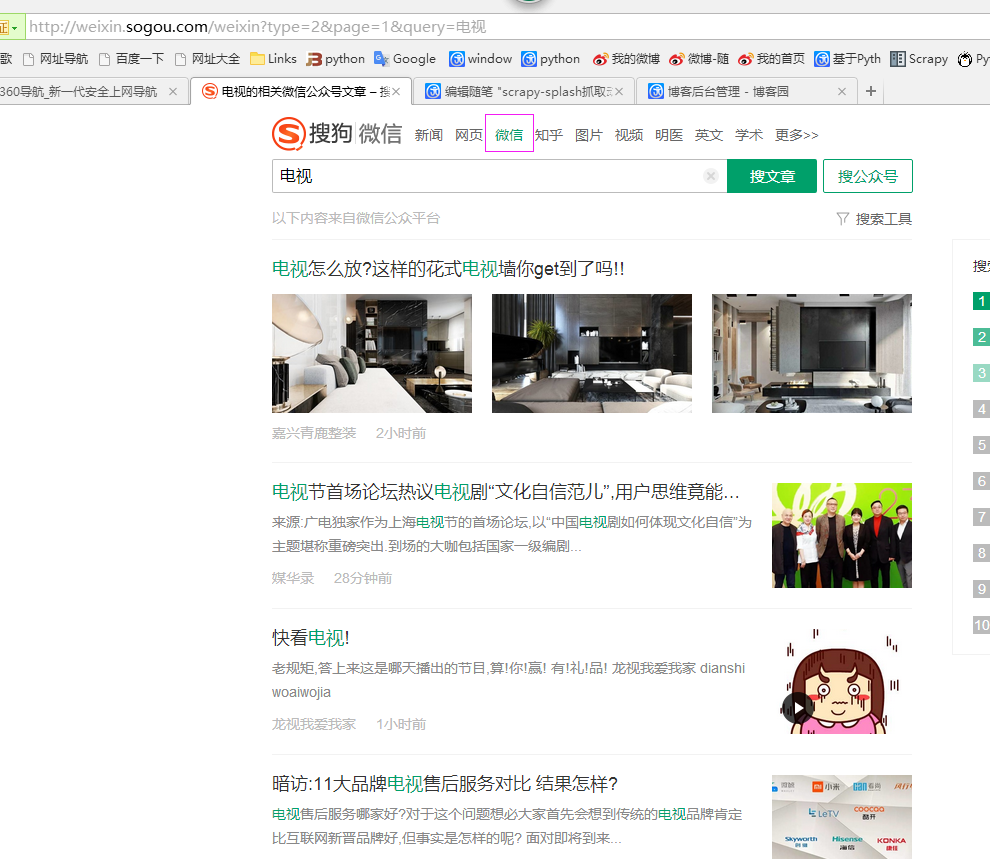
Task: Expand the dropdown left of the address bar
Action: pyautogui.click(x=14, y=28)
